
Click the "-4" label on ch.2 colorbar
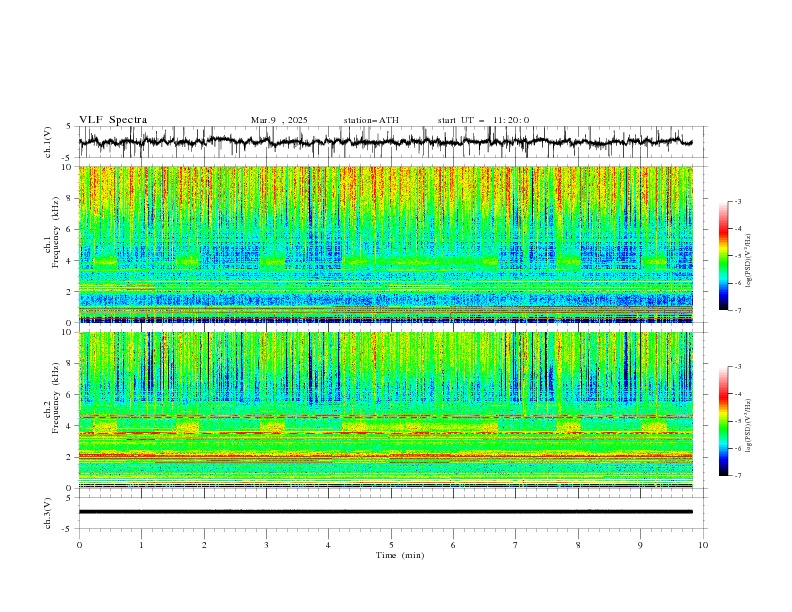(x=738, y=394)
